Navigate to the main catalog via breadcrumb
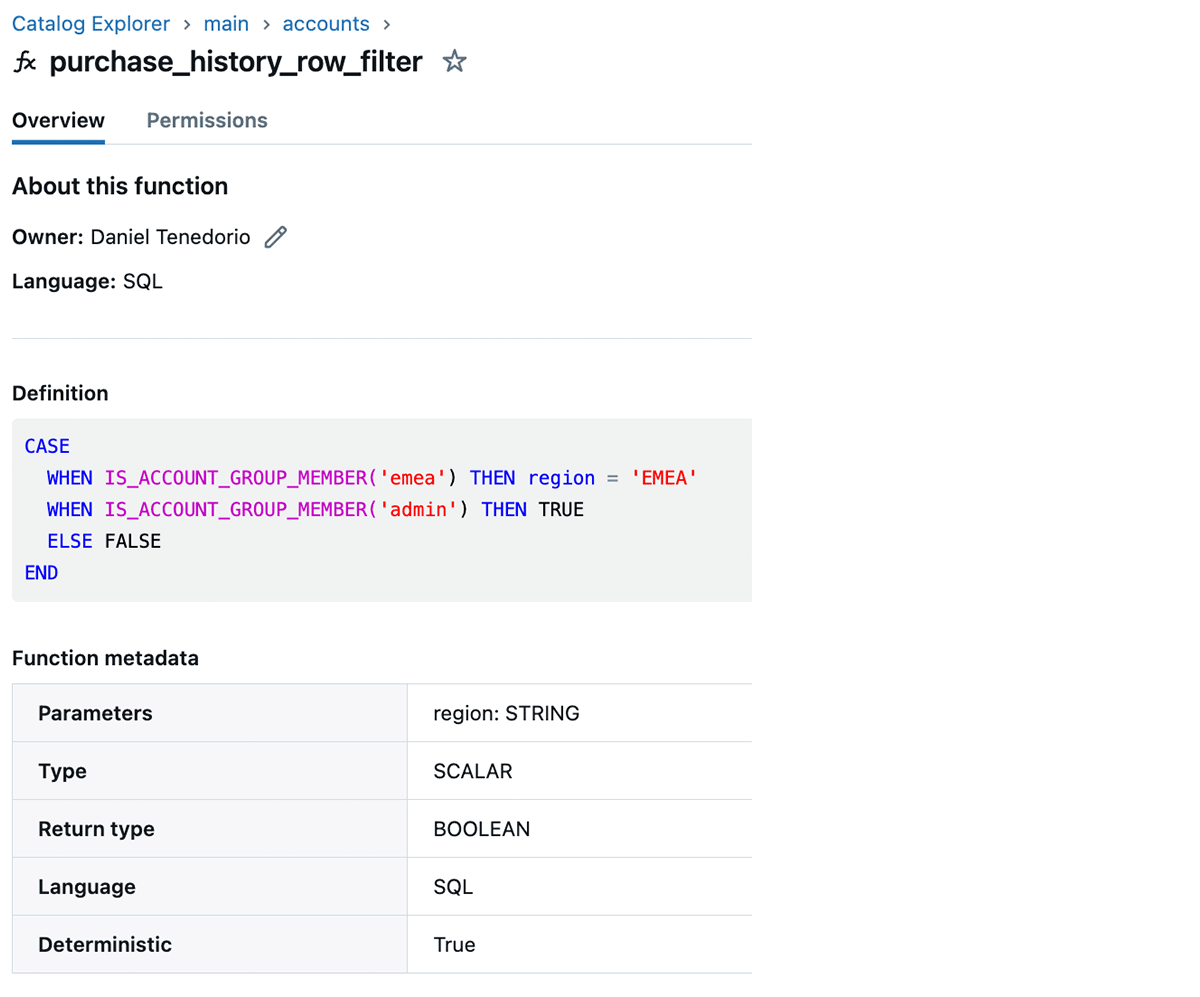The width and height of the screenshot is (1200, 997). 226,23
